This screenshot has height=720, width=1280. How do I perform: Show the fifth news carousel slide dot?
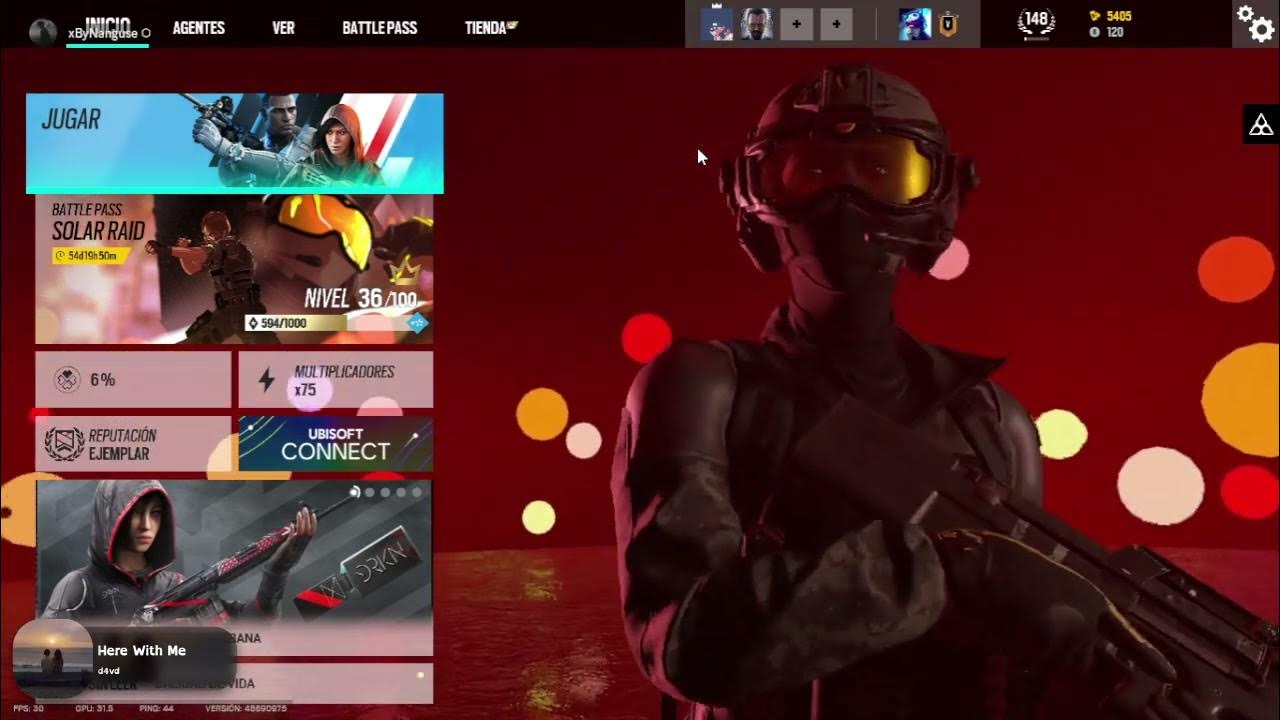[417, 492]
